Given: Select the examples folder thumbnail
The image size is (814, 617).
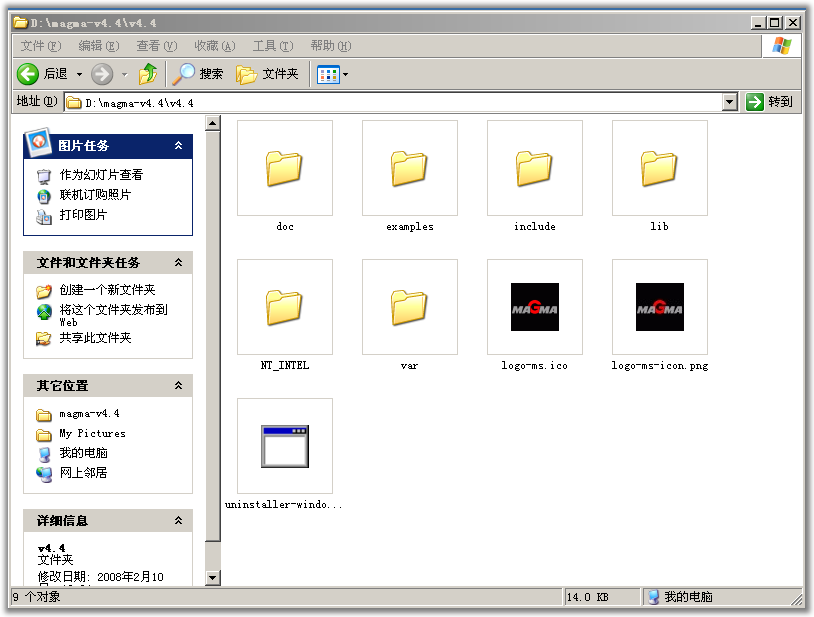Looking at the screenshot, I should pos(410,168).
